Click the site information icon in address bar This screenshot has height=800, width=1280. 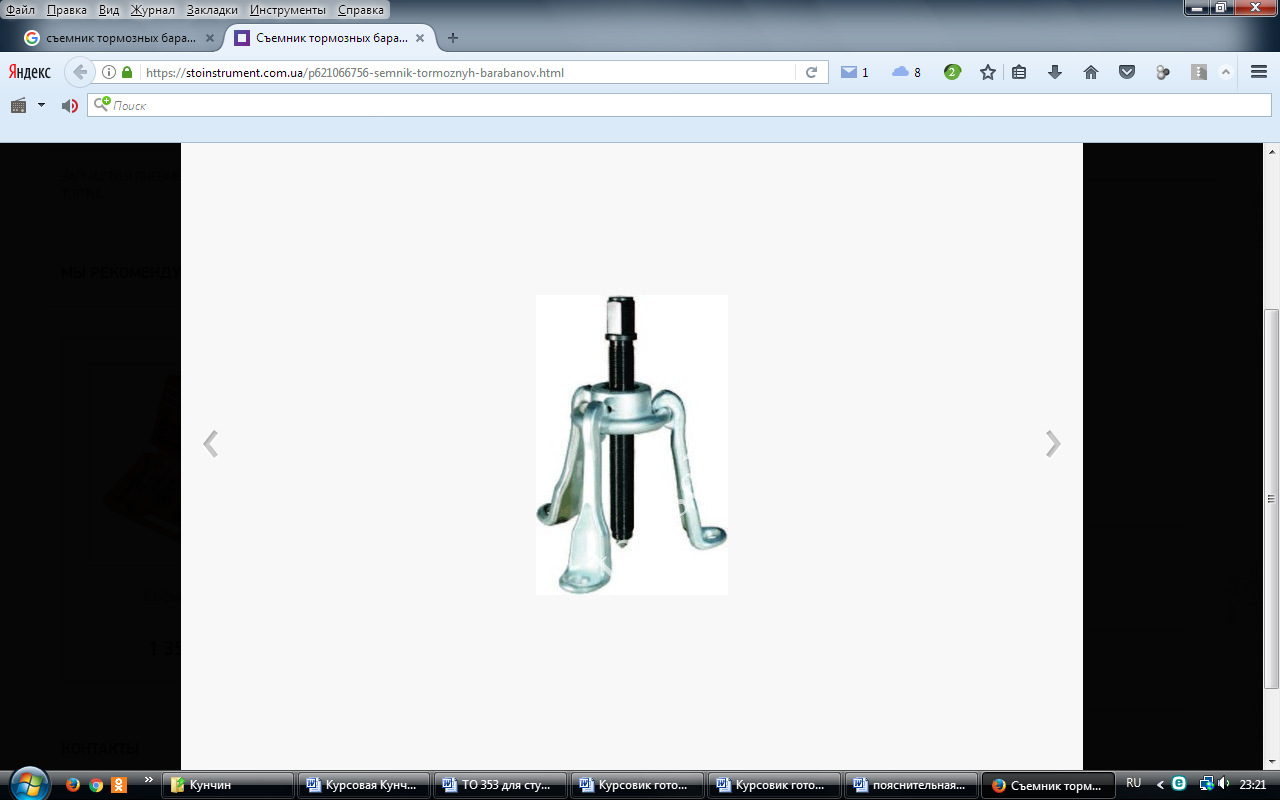[x=110, y=72]
